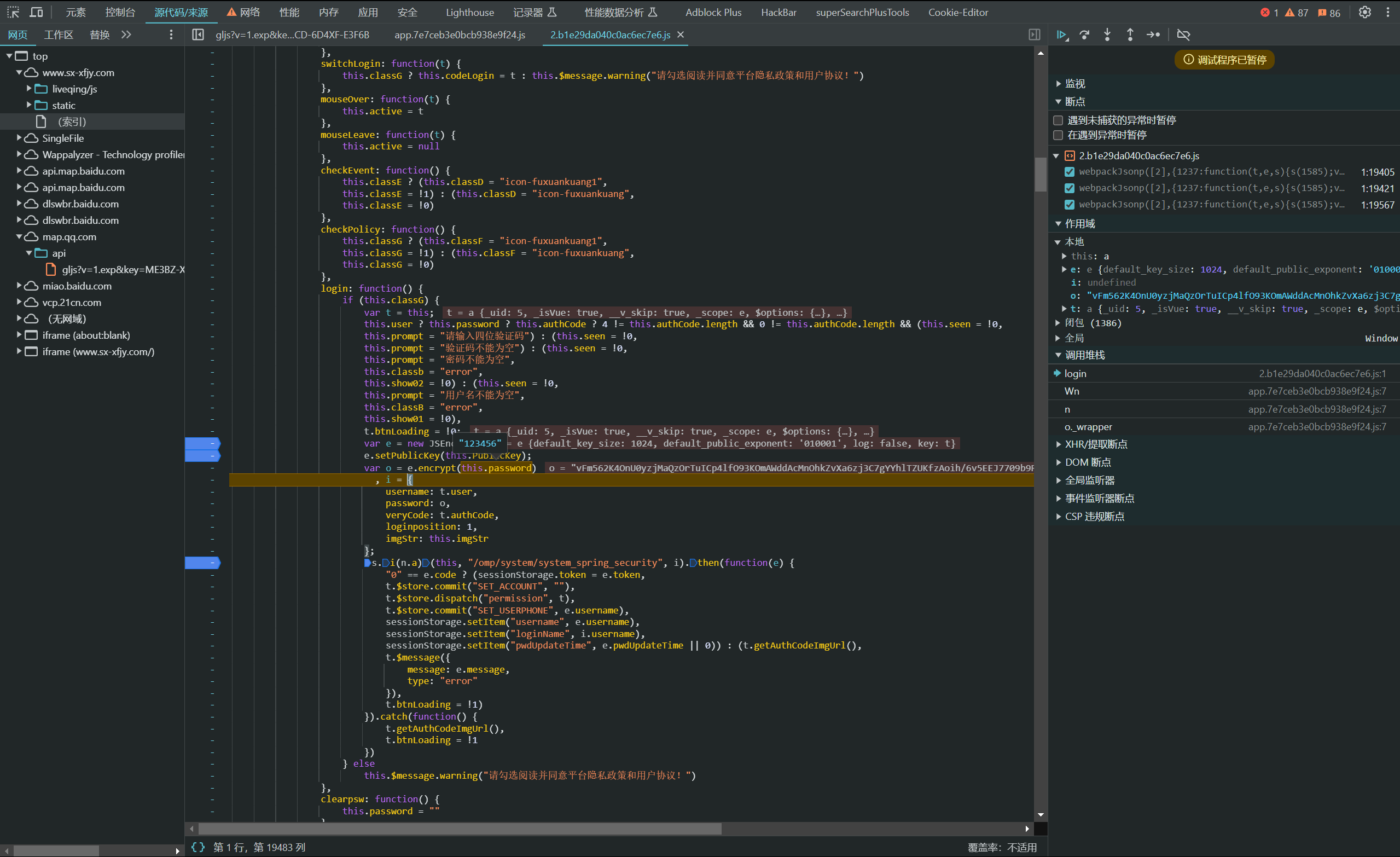The width and height of the screenshot is (1400, 857).
Task: Expand the SingleFile tree node
Action: (19, 138)
